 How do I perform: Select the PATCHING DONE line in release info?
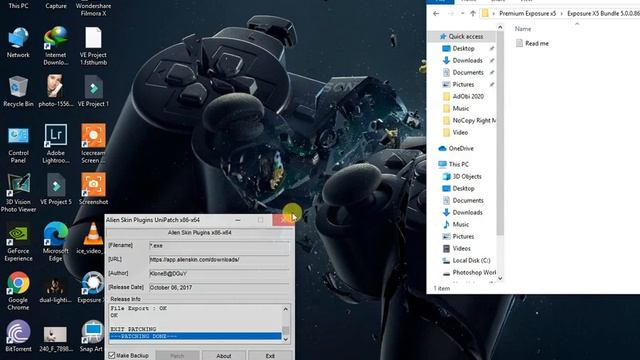[x=195, y=336]
